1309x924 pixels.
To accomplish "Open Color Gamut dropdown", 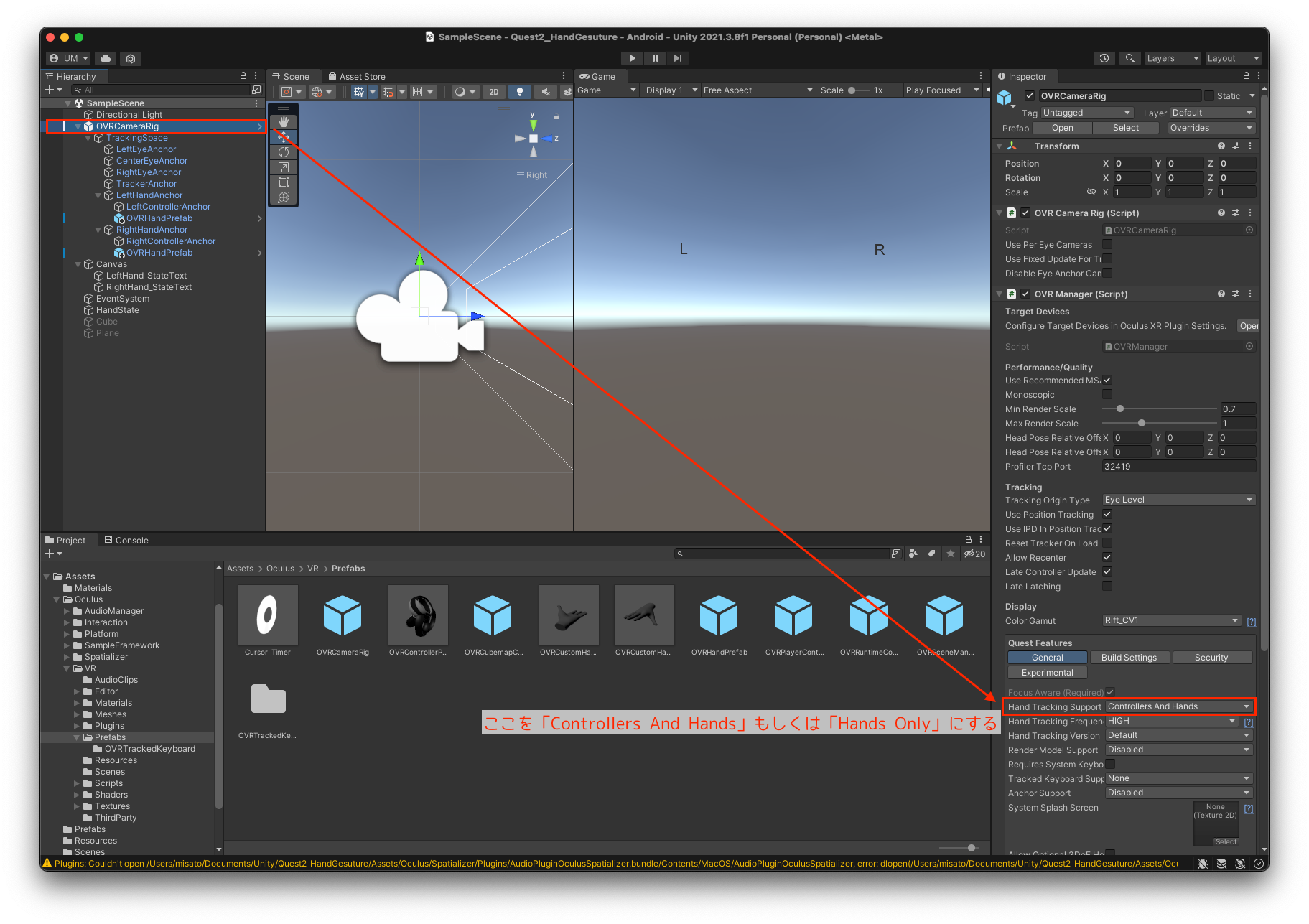I will point(1172,620).
